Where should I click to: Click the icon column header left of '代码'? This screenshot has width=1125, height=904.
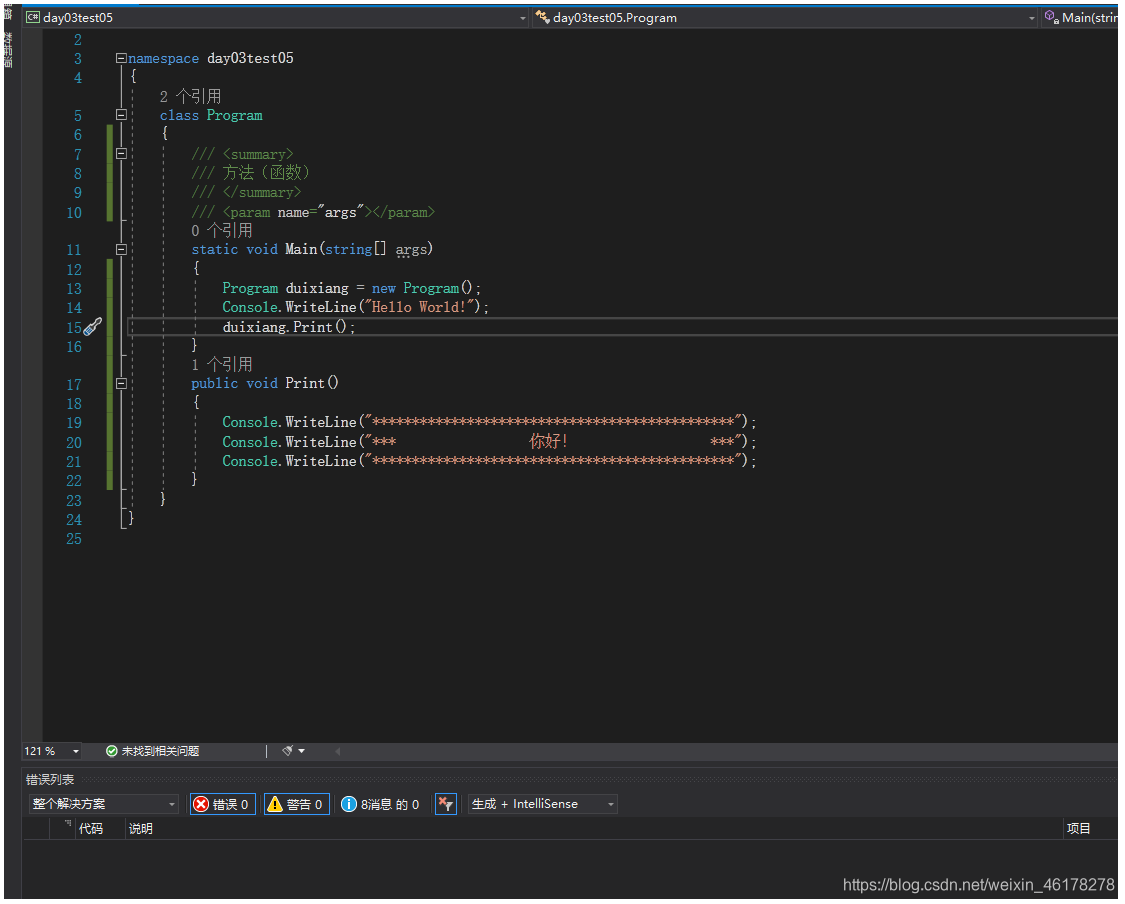tap(63, 831)
